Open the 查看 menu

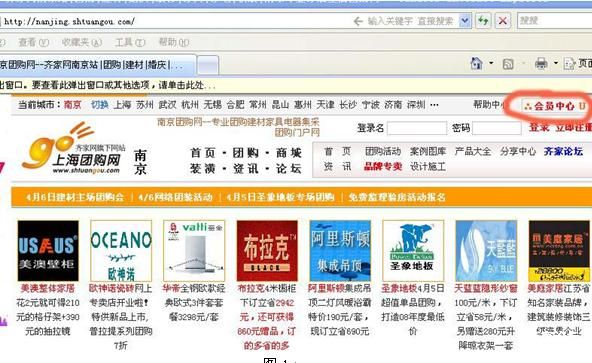(x=34, y=42)
